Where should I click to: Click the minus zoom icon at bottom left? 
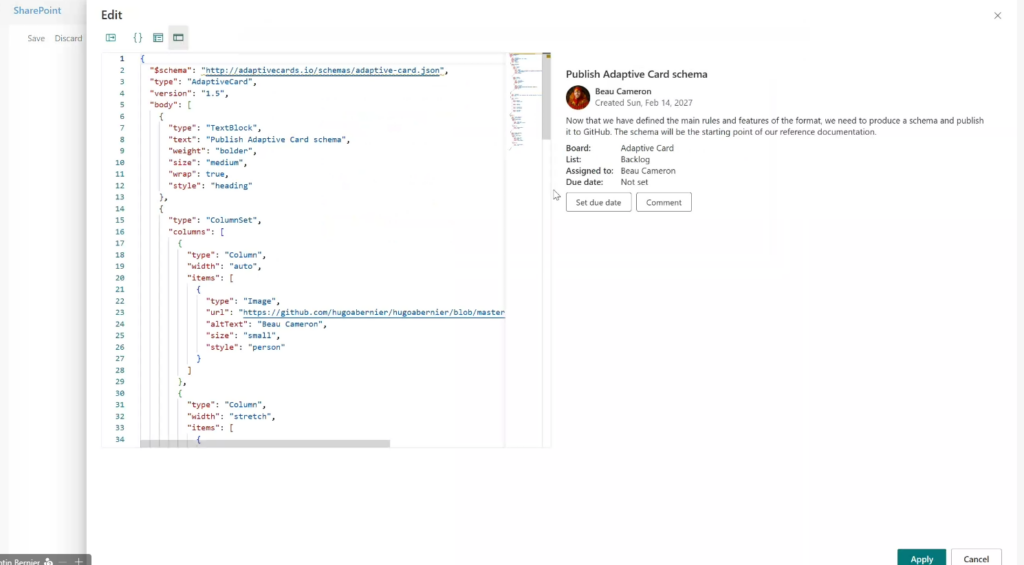[x=62, y=561]
